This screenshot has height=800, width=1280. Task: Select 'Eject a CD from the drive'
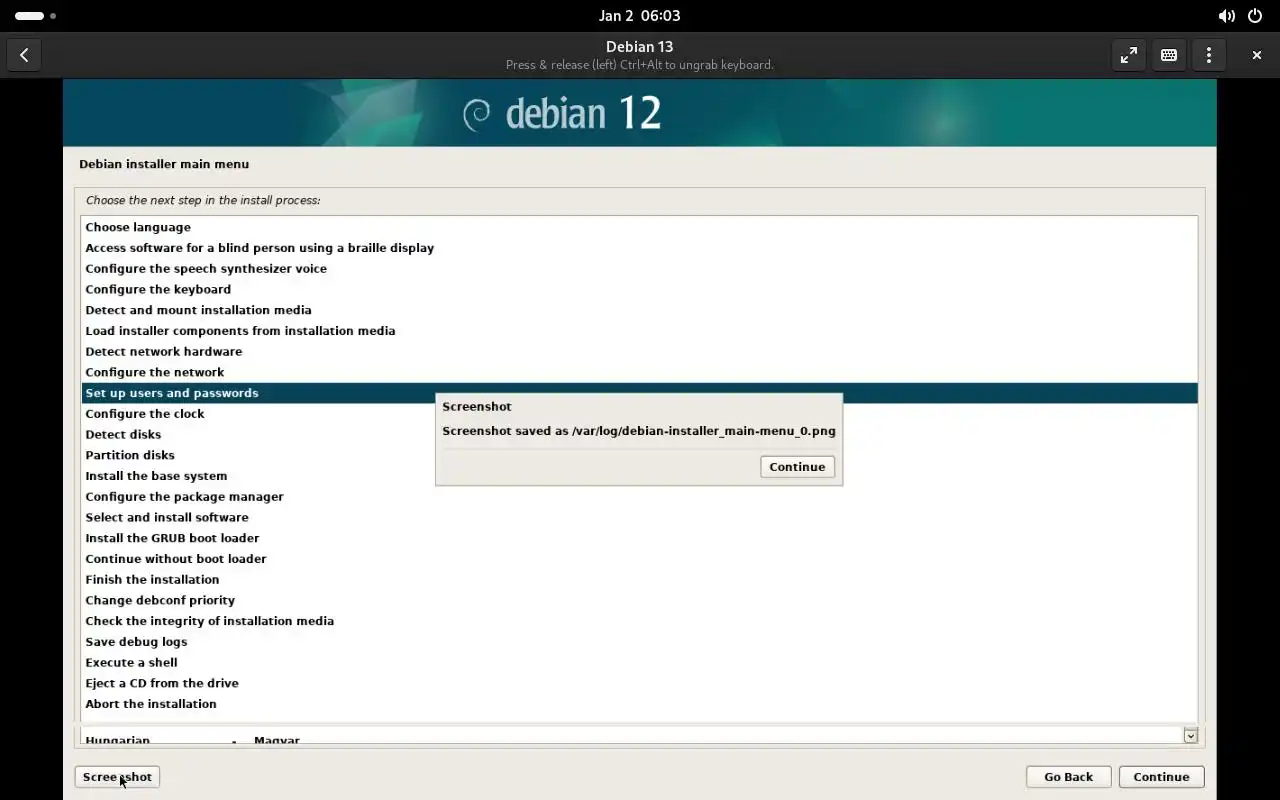click(639, 684)
